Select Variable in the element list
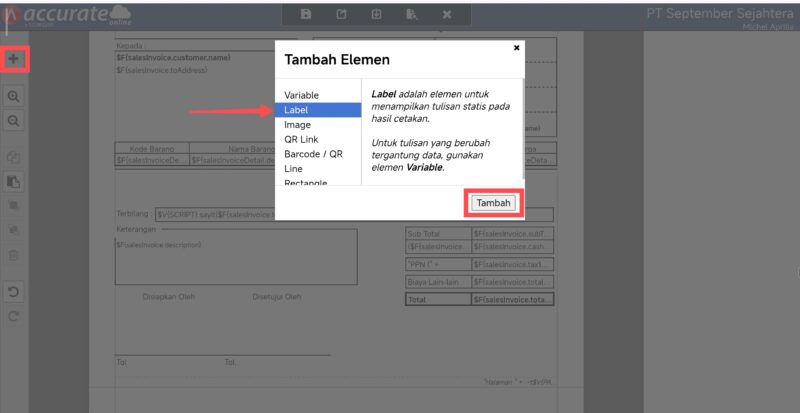The height and width of the screenshot is (413, 800). [301, 95]
